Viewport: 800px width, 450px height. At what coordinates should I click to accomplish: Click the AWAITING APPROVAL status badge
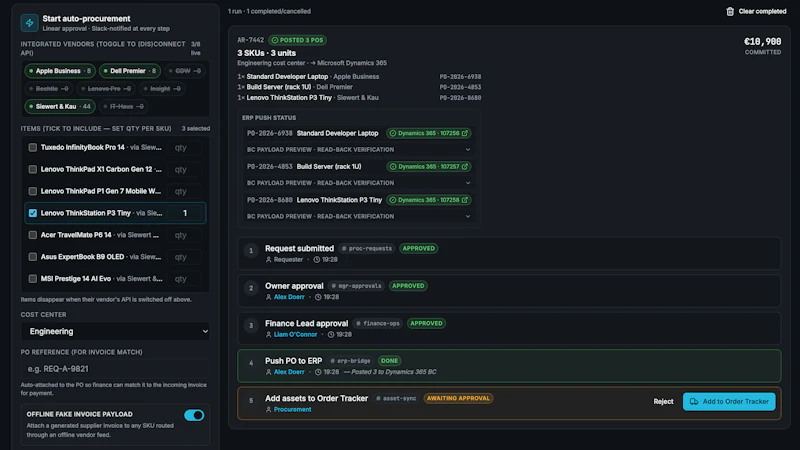[458, 398]
